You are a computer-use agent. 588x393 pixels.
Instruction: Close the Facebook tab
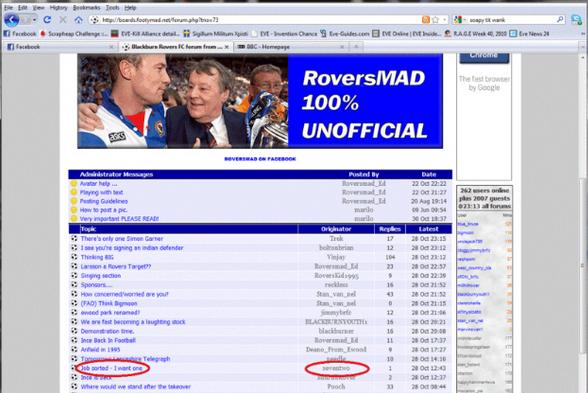pyautogui.click(x=111, y=47)
